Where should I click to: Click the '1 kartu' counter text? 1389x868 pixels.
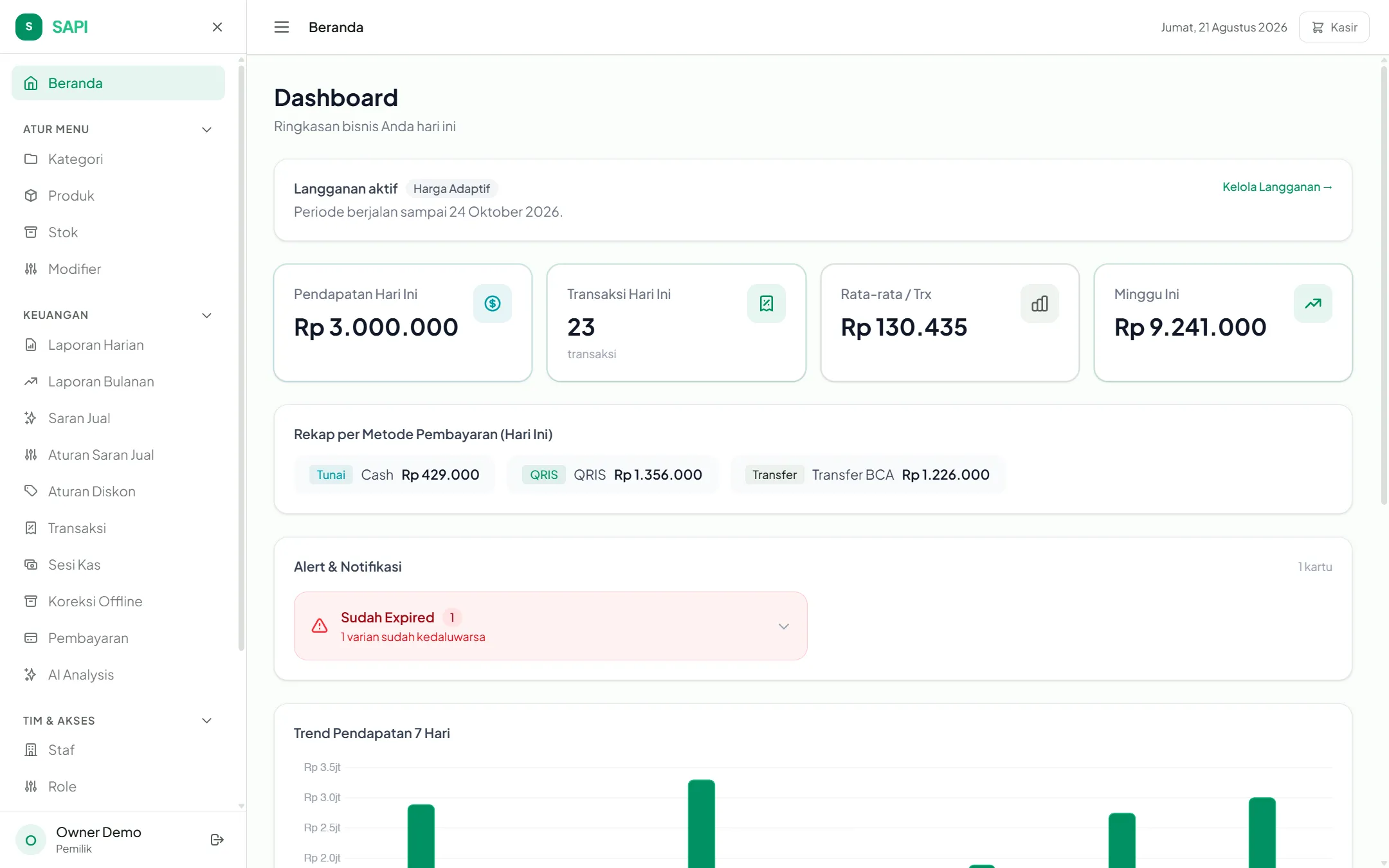pyautogui.click(x=1315, y=566)
